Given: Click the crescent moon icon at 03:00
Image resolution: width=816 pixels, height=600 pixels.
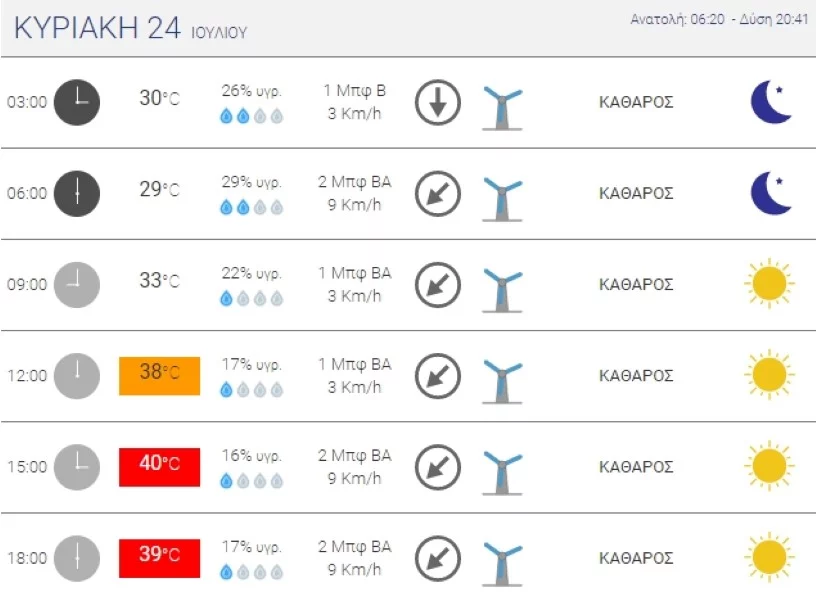Looking at the screenshot, I should (x=771, y=102).
